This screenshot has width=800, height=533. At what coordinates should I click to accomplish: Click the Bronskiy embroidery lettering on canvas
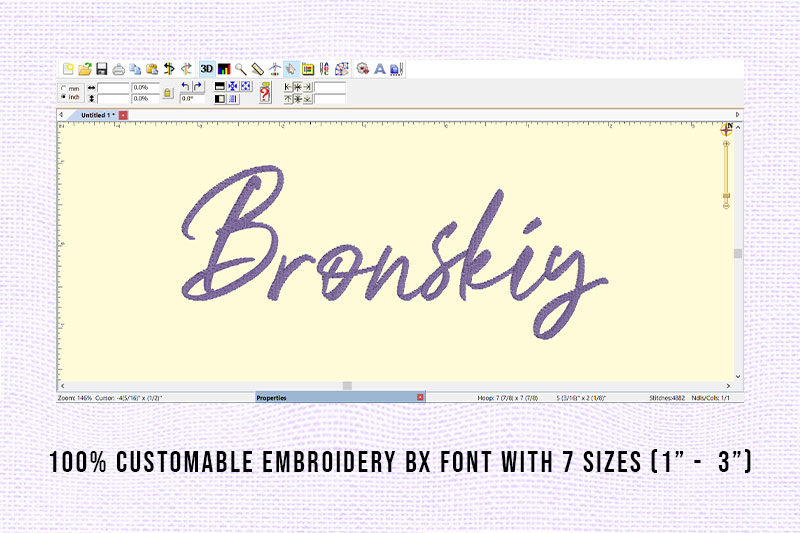coord(394,252)
